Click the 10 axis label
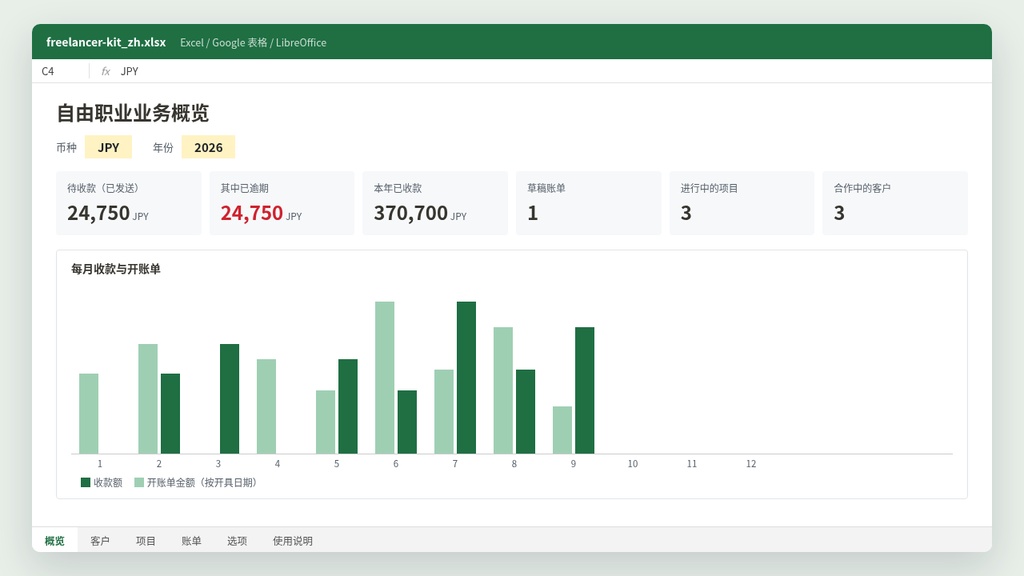1024x576 pixels. tap(633, 464)
